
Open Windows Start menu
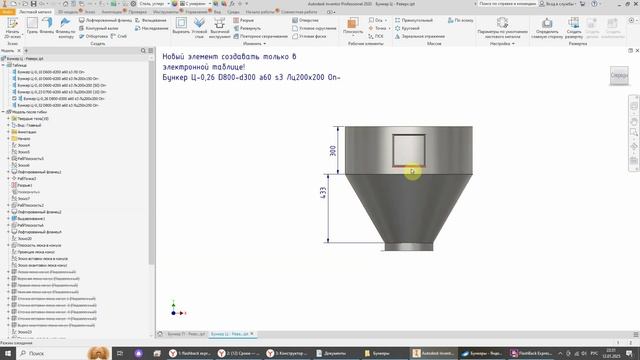click(8, 353)
